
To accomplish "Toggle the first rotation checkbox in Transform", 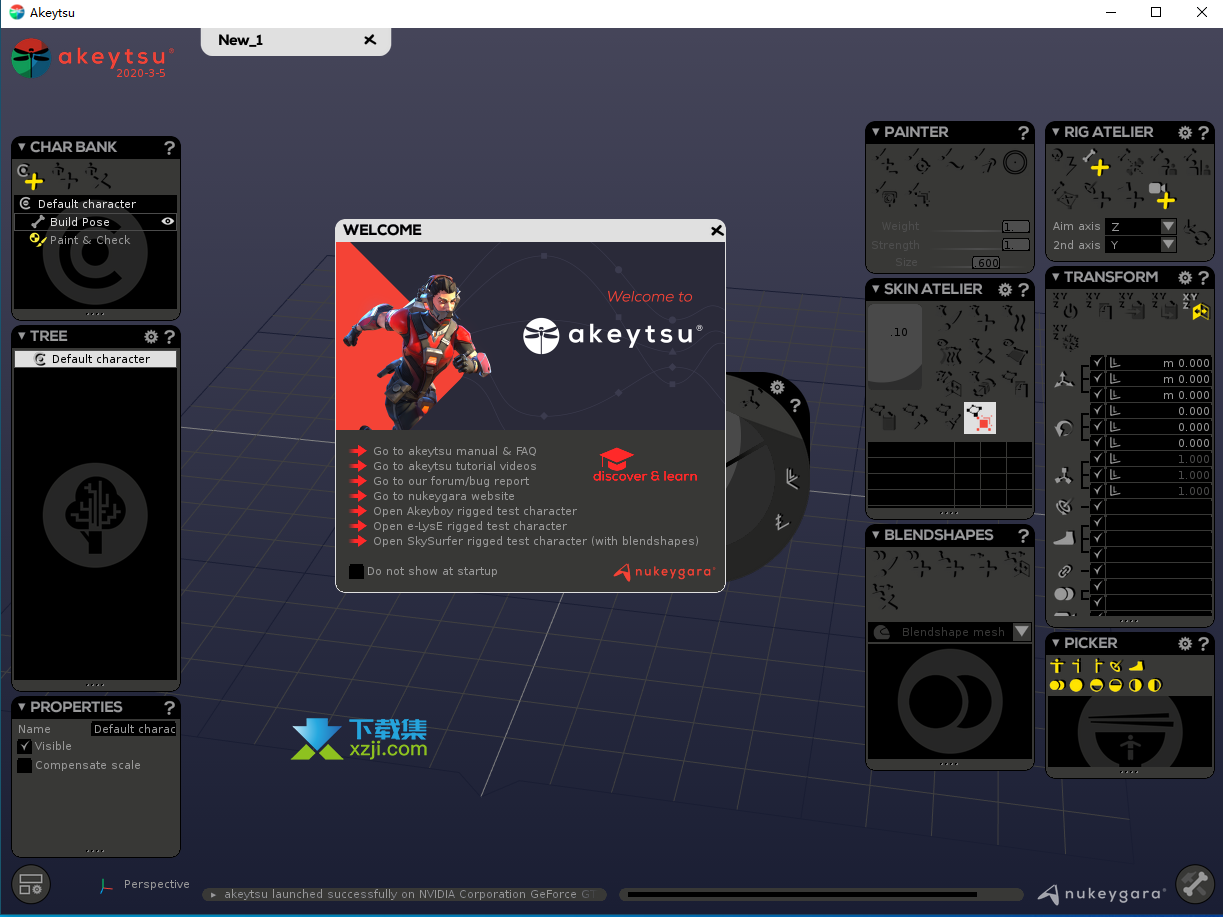I will 1098,411.
